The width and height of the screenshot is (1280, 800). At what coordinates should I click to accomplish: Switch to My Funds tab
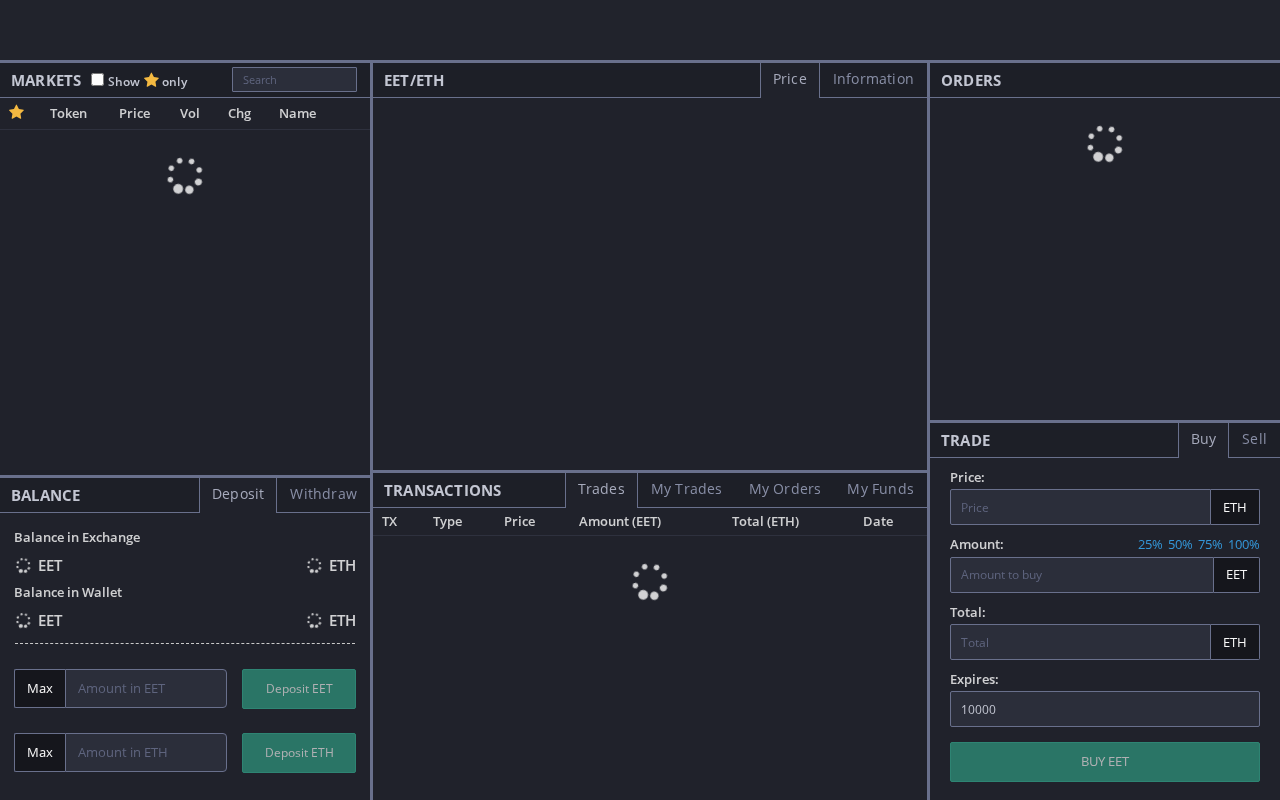(x=880, y=489)
